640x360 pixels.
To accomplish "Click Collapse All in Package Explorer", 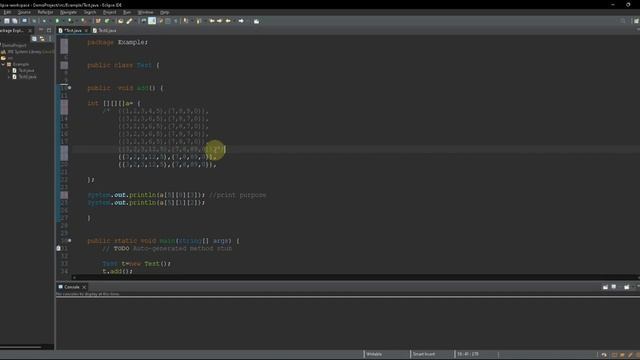I will point(34,39).
